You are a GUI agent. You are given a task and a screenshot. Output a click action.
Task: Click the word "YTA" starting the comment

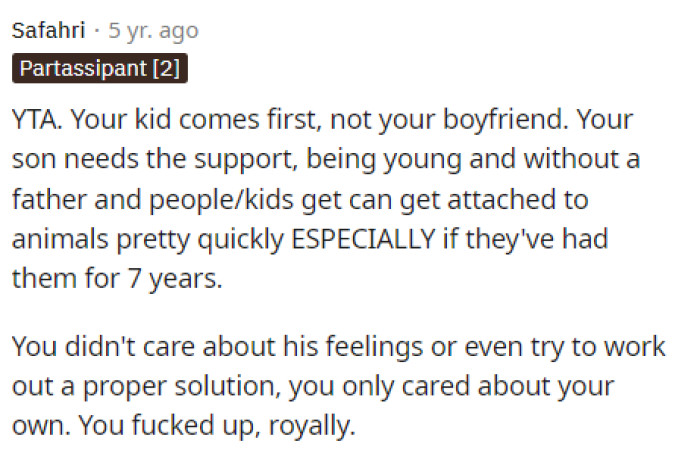[x=34, y=122]
